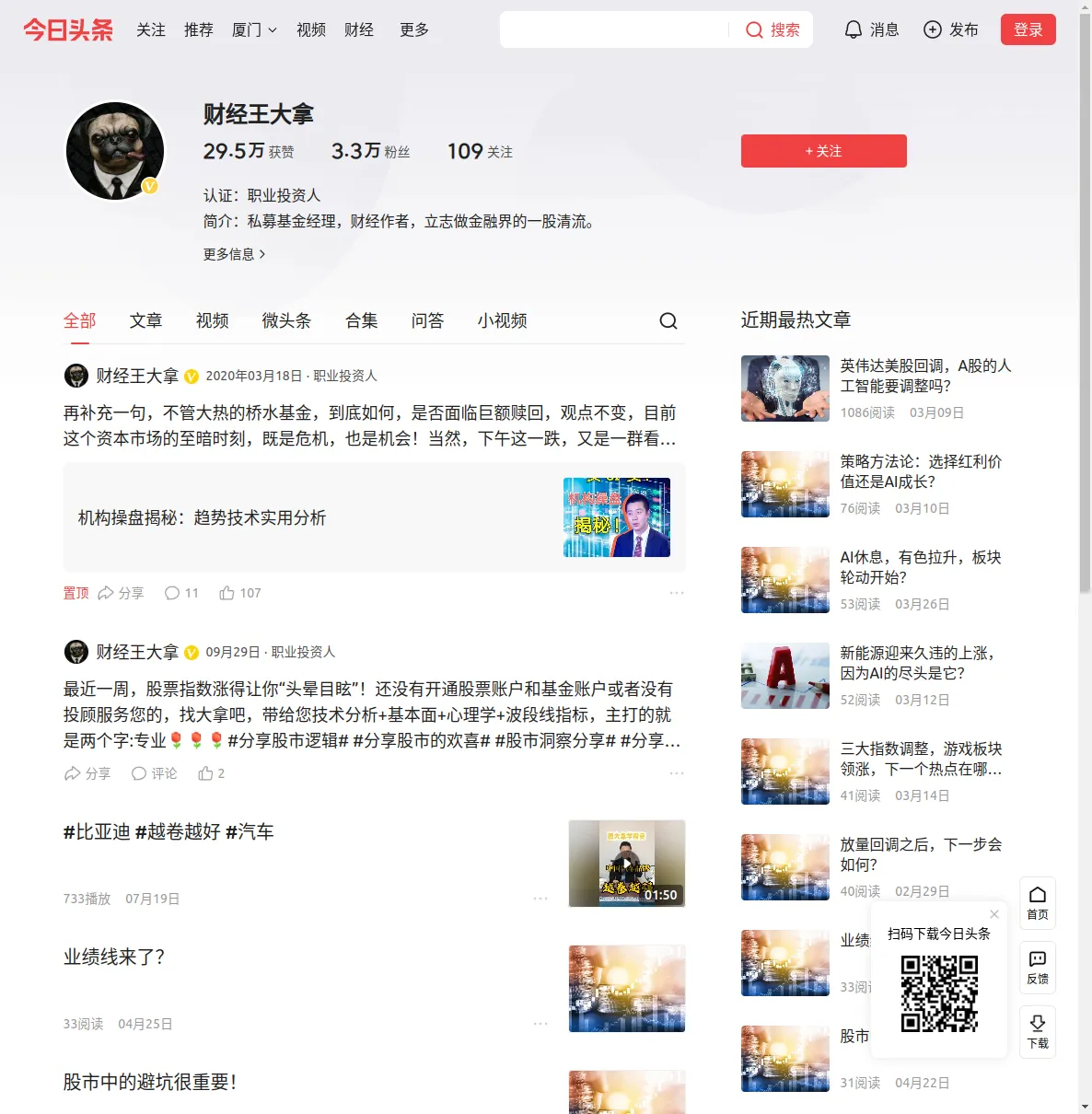
Task: Expand the 厦门 city dropdown
Action: click(x=254, y=30)
